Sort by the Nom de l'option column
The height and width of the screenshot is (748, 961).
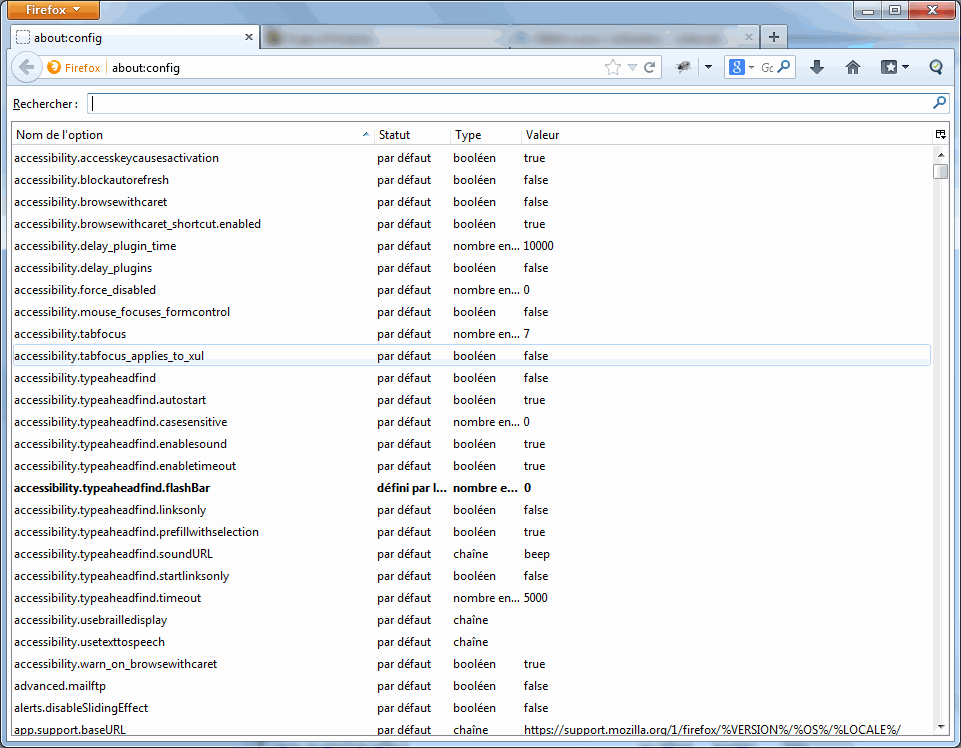[192, 135]
